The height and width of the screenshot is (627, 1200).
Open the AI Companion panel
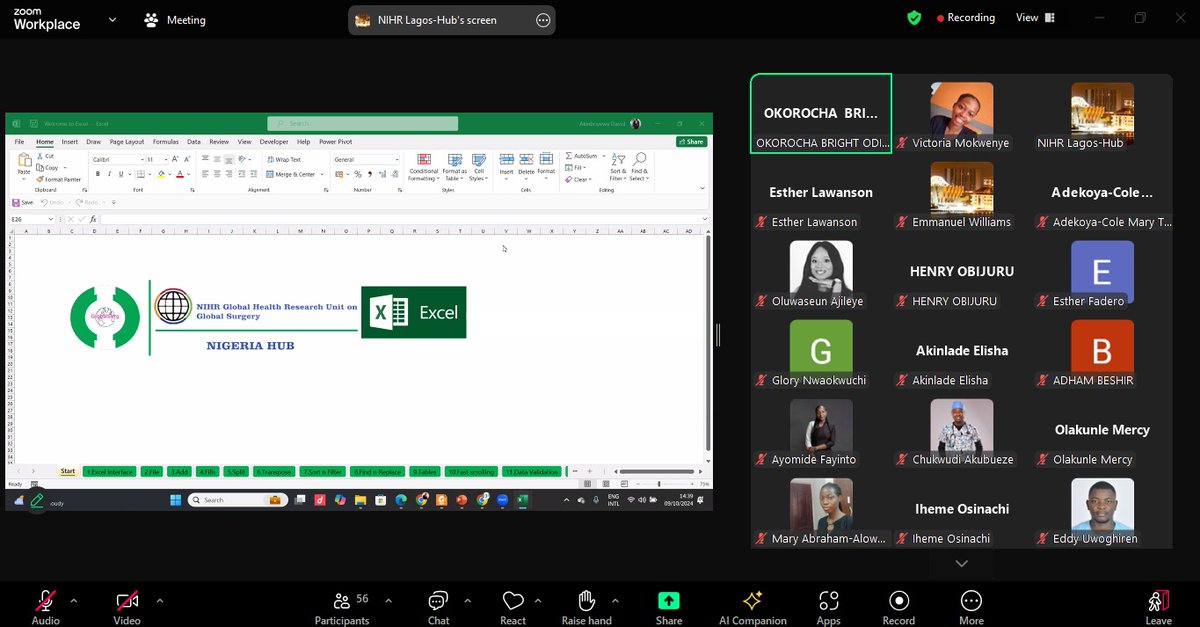[x=752, y=606]
